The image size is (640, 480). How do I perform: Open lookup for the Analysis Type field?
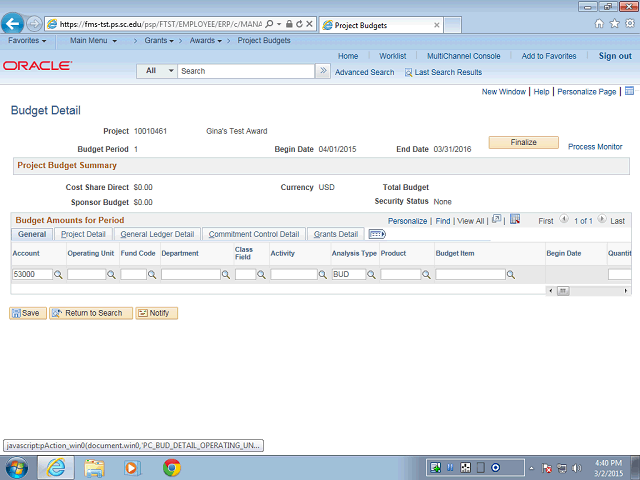[371, 275]
